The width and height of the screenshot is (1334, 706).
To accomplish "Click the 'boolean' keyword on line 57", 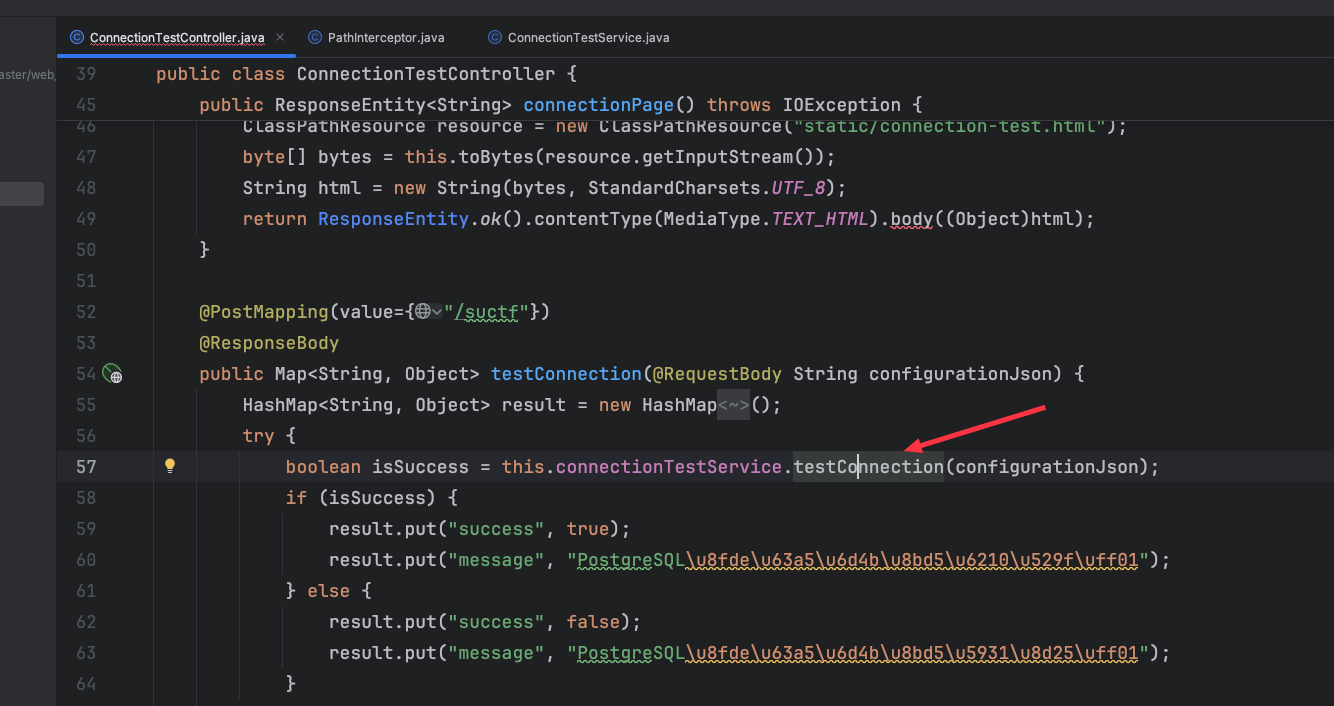I will [323, 467].
